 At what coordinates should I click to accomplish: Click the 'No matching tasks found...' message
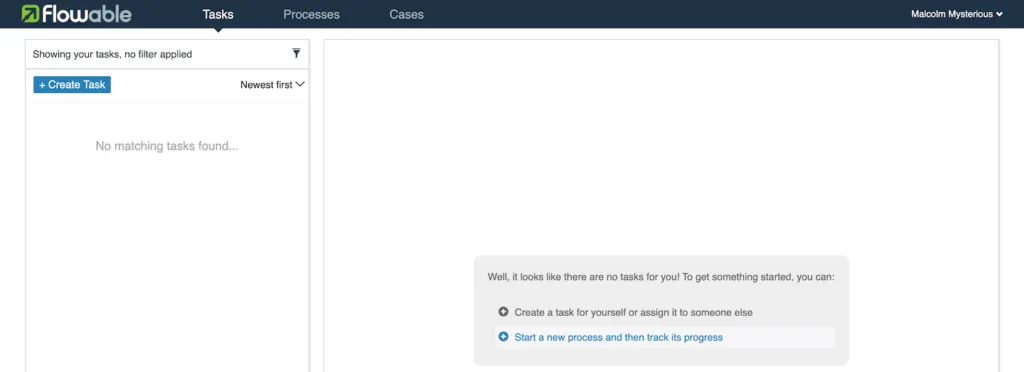[167, 146]
